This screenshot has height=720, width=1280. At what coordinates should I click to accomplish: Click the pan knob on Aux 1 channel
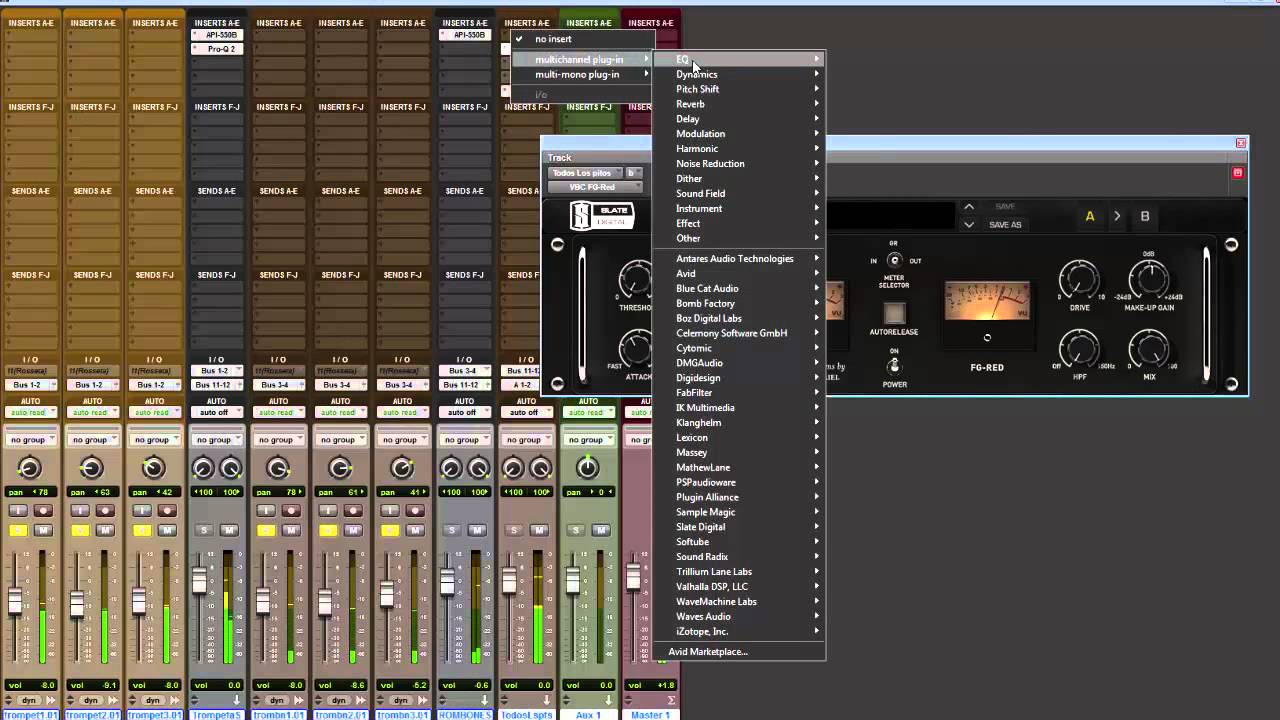click(x=588, y=467)
